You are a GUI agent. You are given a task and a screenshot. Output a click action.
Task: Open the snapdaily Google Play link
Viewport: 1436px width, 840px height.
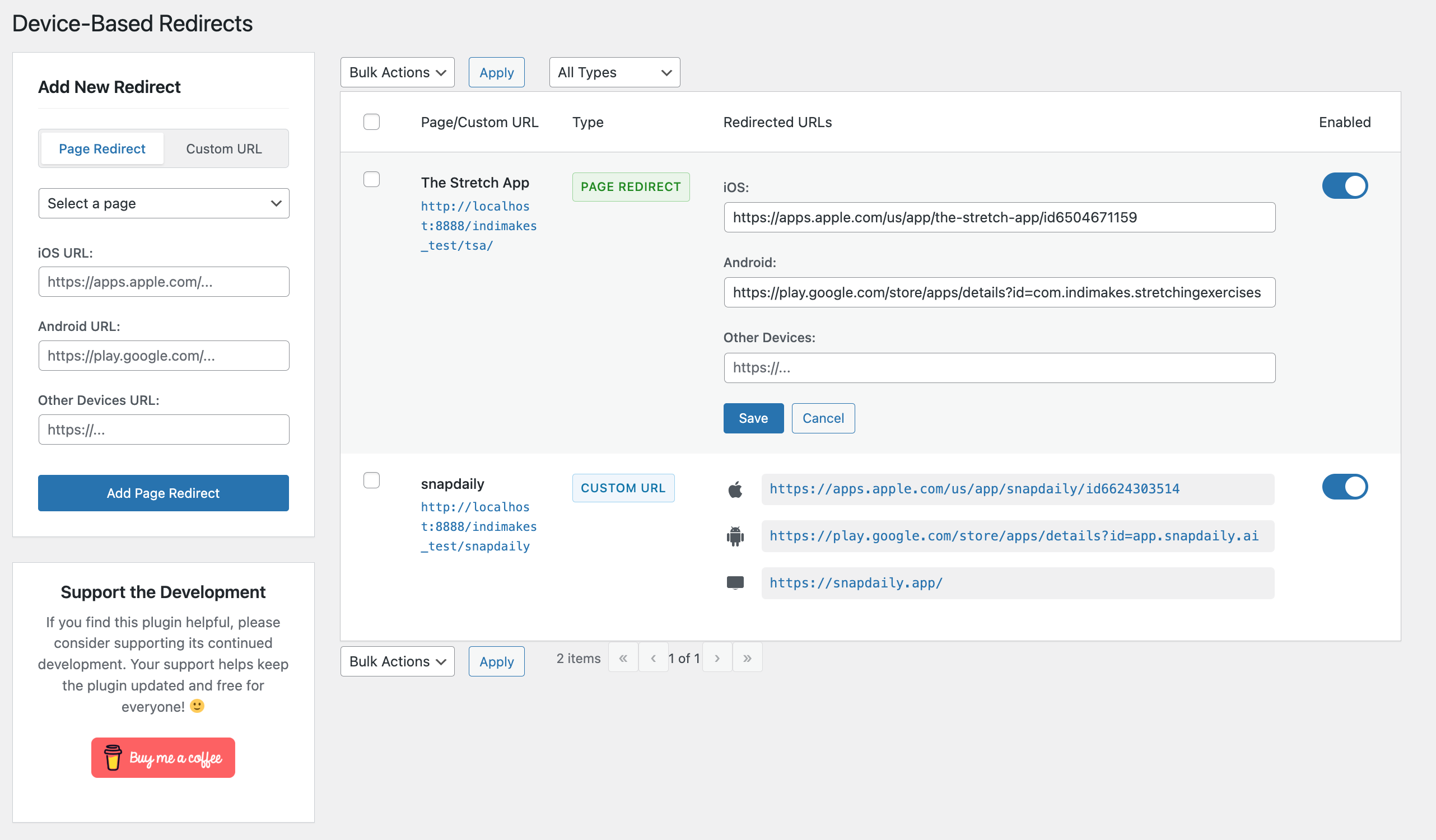coord(1014,536)
